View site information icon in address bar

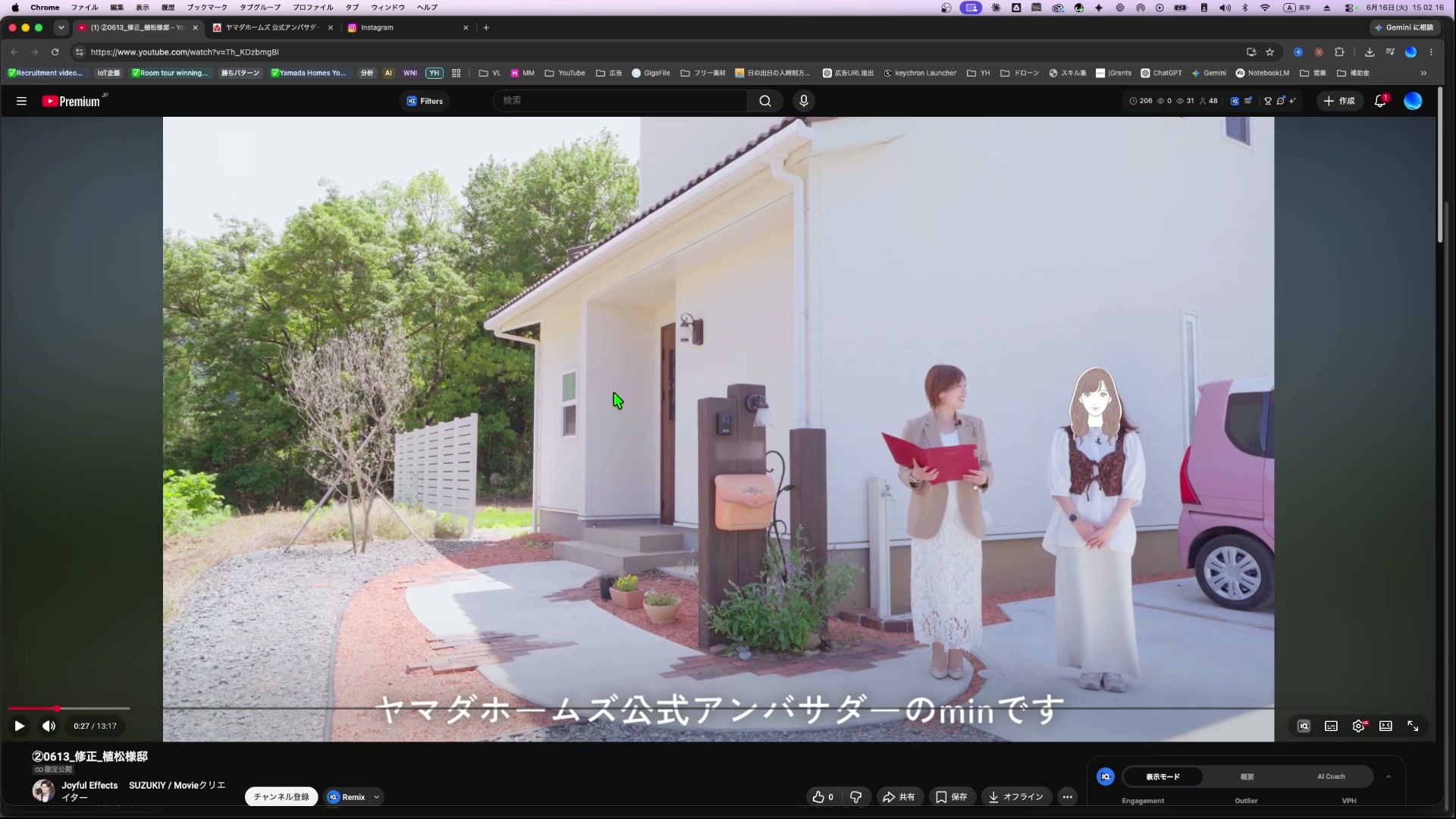79,52
